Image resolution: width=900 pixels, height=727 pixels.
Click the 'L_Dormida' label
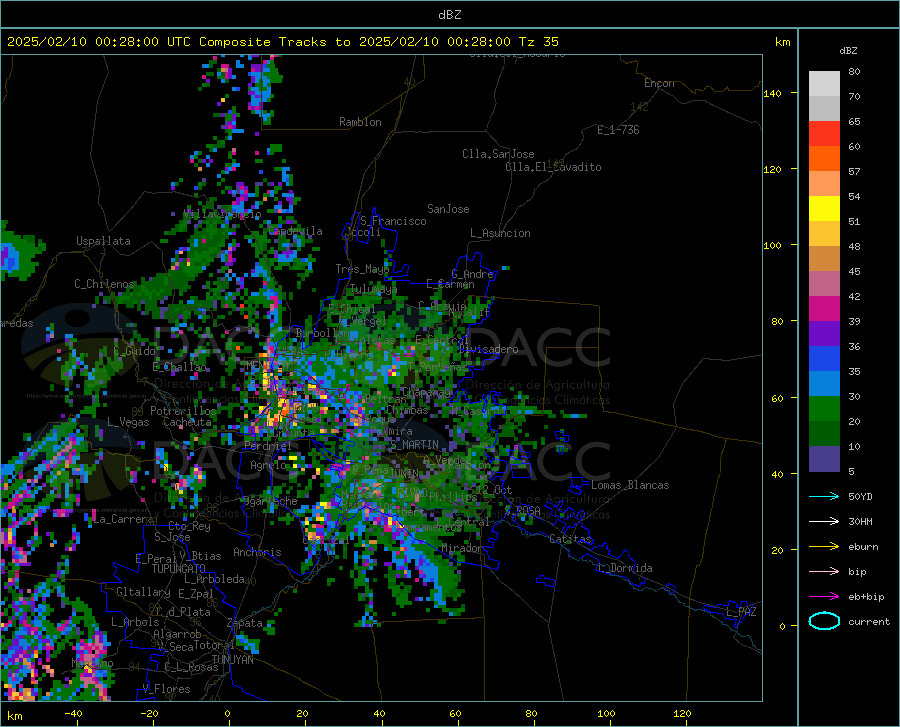point(624,568)
